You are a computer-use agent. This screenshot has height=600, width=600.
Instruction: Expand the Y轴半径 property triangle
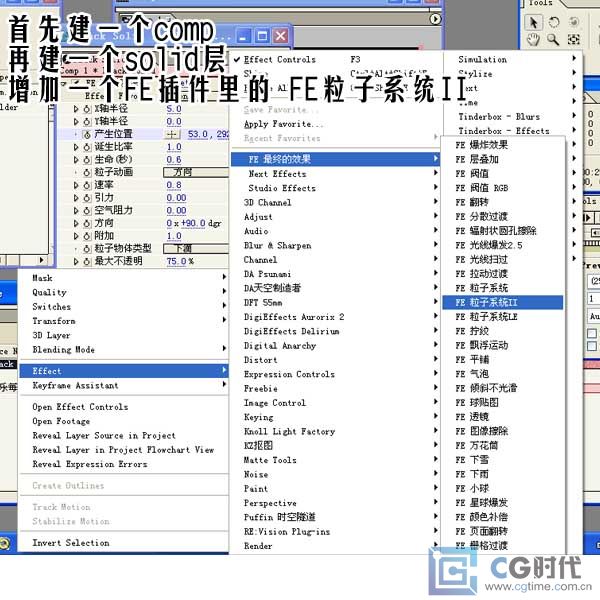pyautogui.click(x=76, y=122)
